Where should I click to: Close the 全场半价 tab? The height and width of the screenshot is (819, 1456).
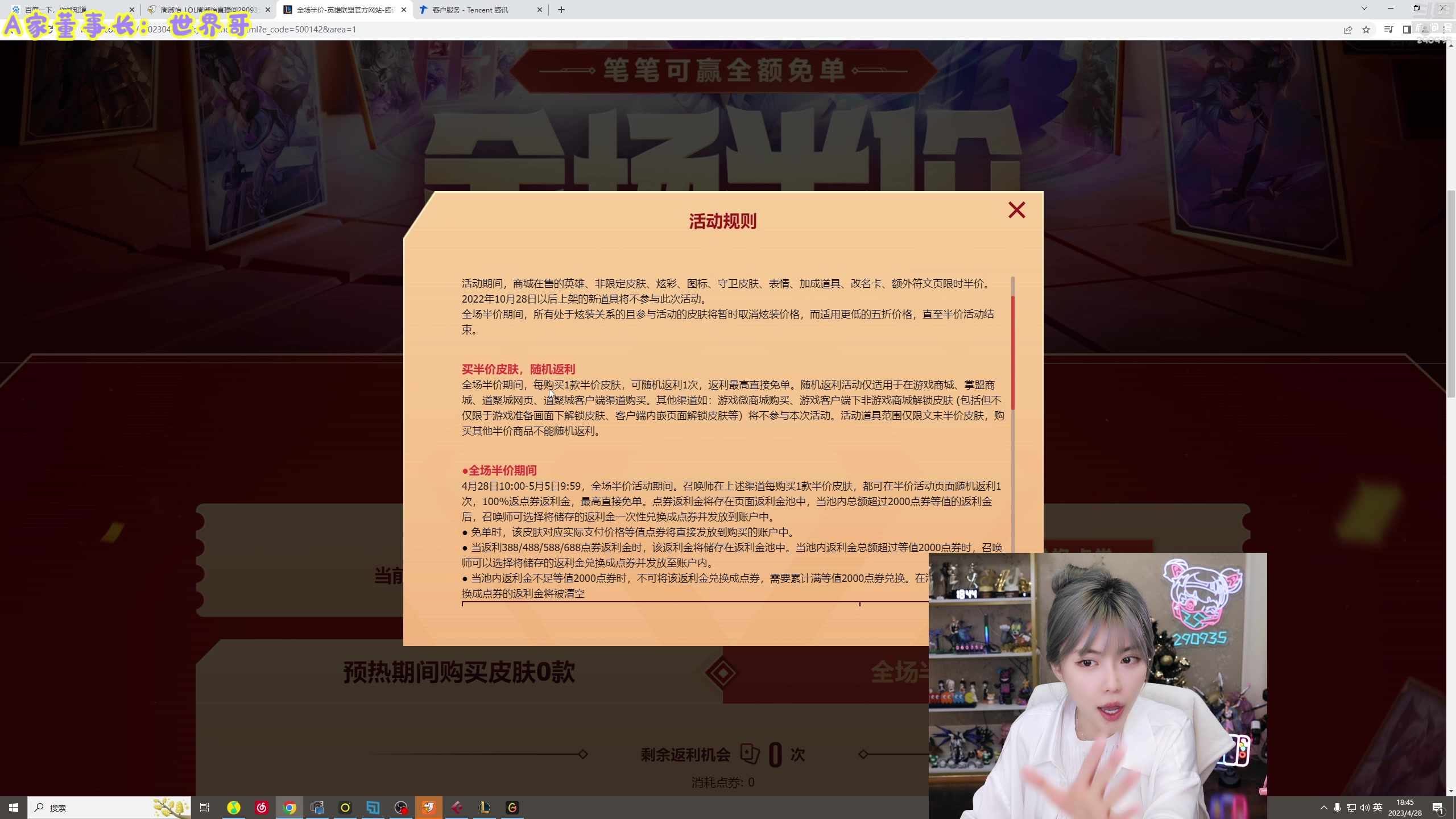pos(404,10)
